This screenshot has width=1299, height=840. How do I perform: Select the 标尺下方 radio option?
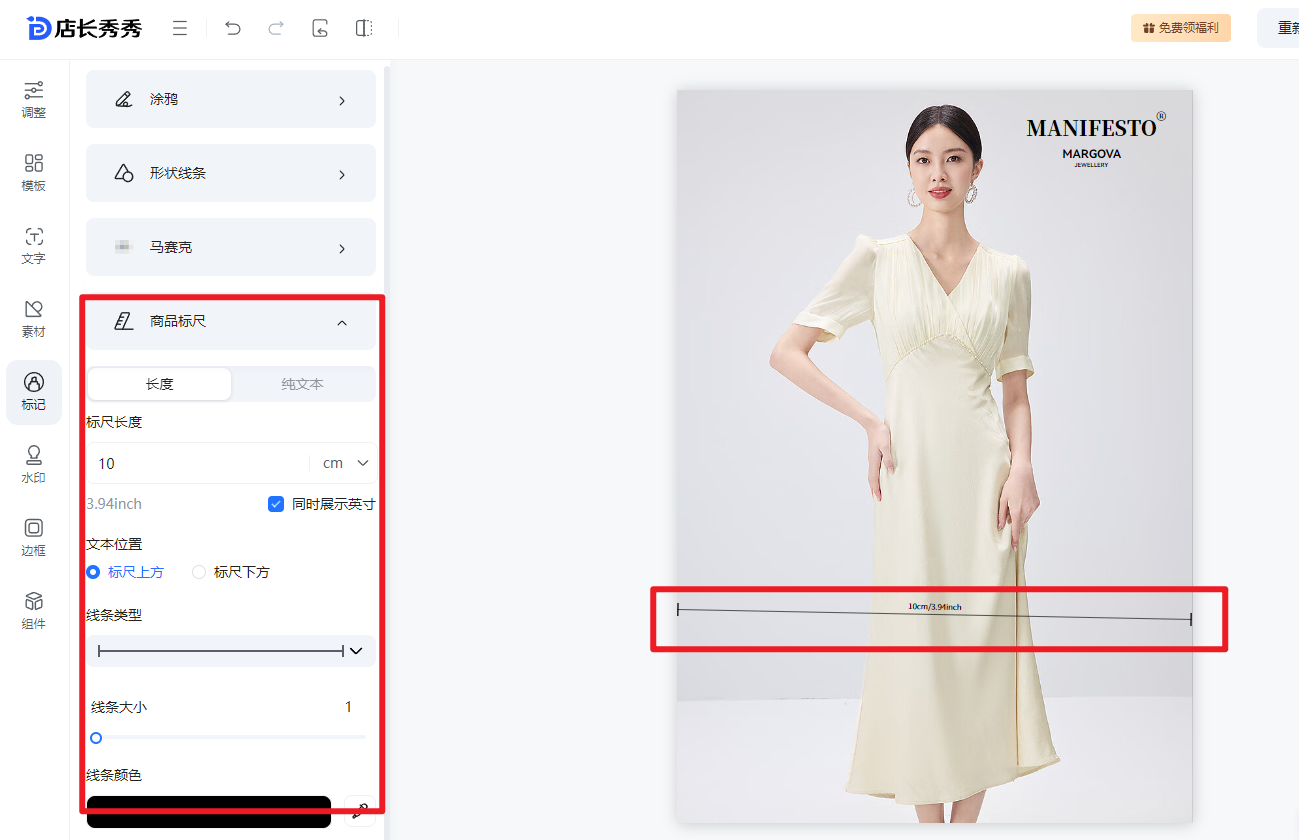[199, 572]
